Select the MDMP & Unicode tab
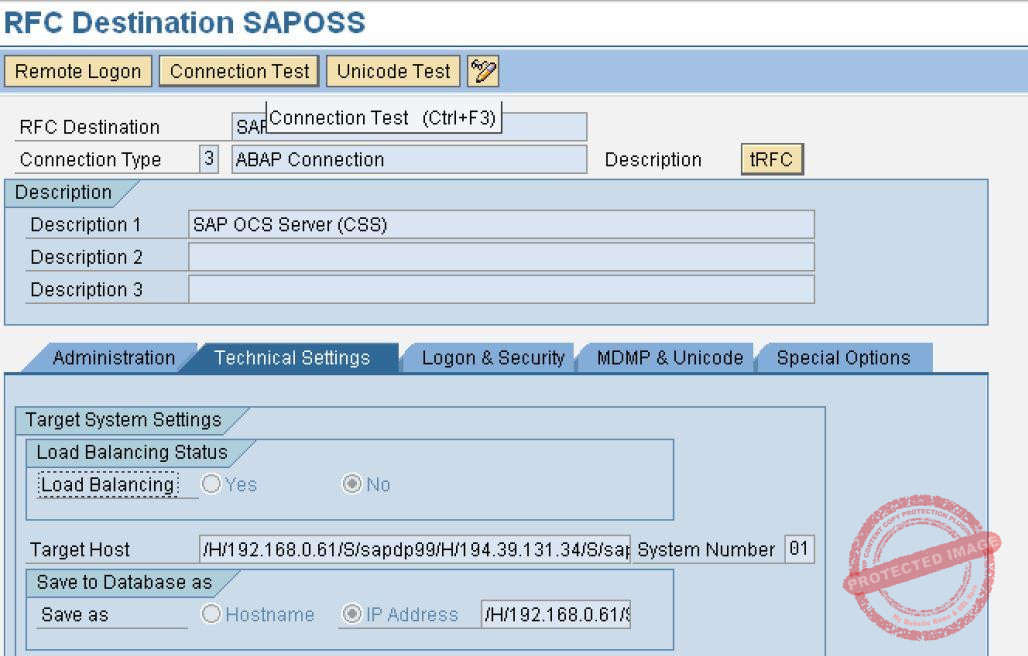Viewport: 1028px width, 656px height. 665,357
